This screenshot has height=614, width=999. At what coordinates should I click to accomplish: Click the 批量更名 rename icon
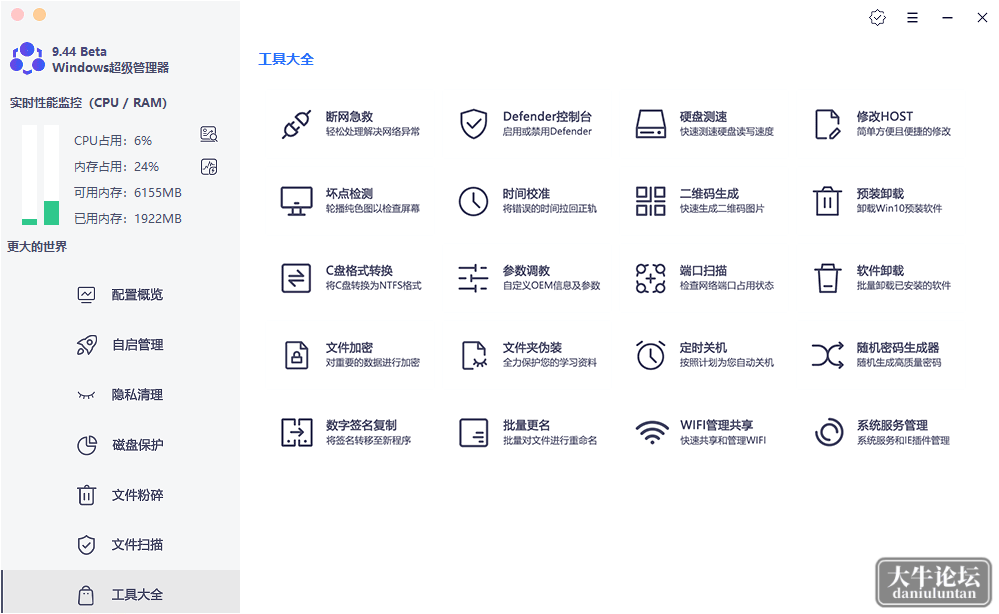473,432
